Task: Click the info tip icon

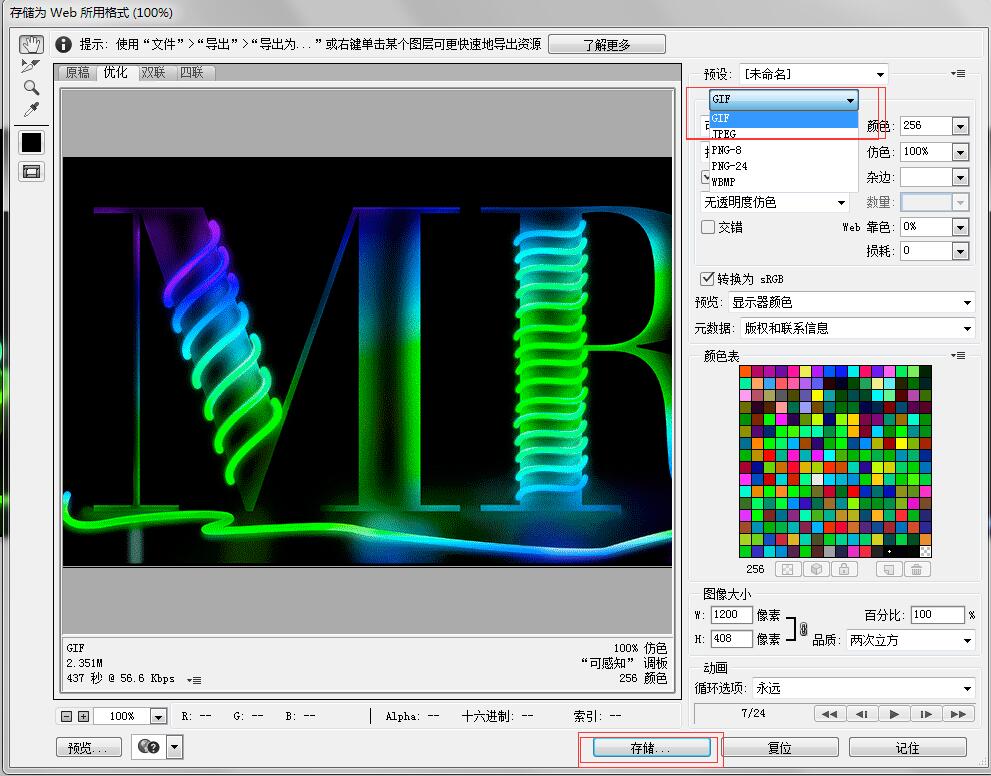Action: pyautogui.click(x=63, y=44)
